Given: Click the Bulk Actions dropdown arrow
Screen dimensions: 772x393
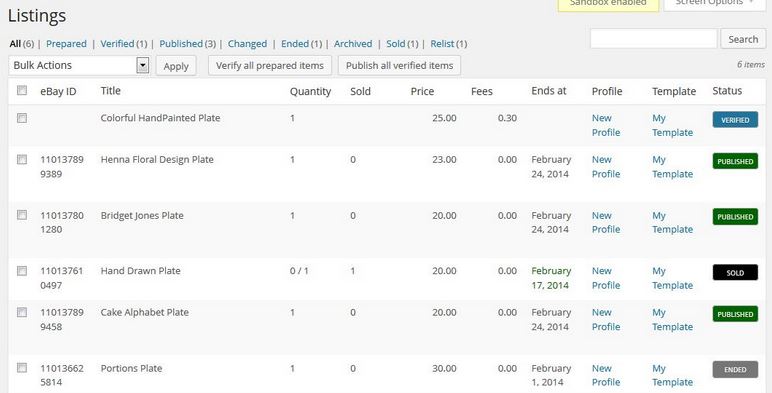Looking at the screenshot, I should (142, 65).
